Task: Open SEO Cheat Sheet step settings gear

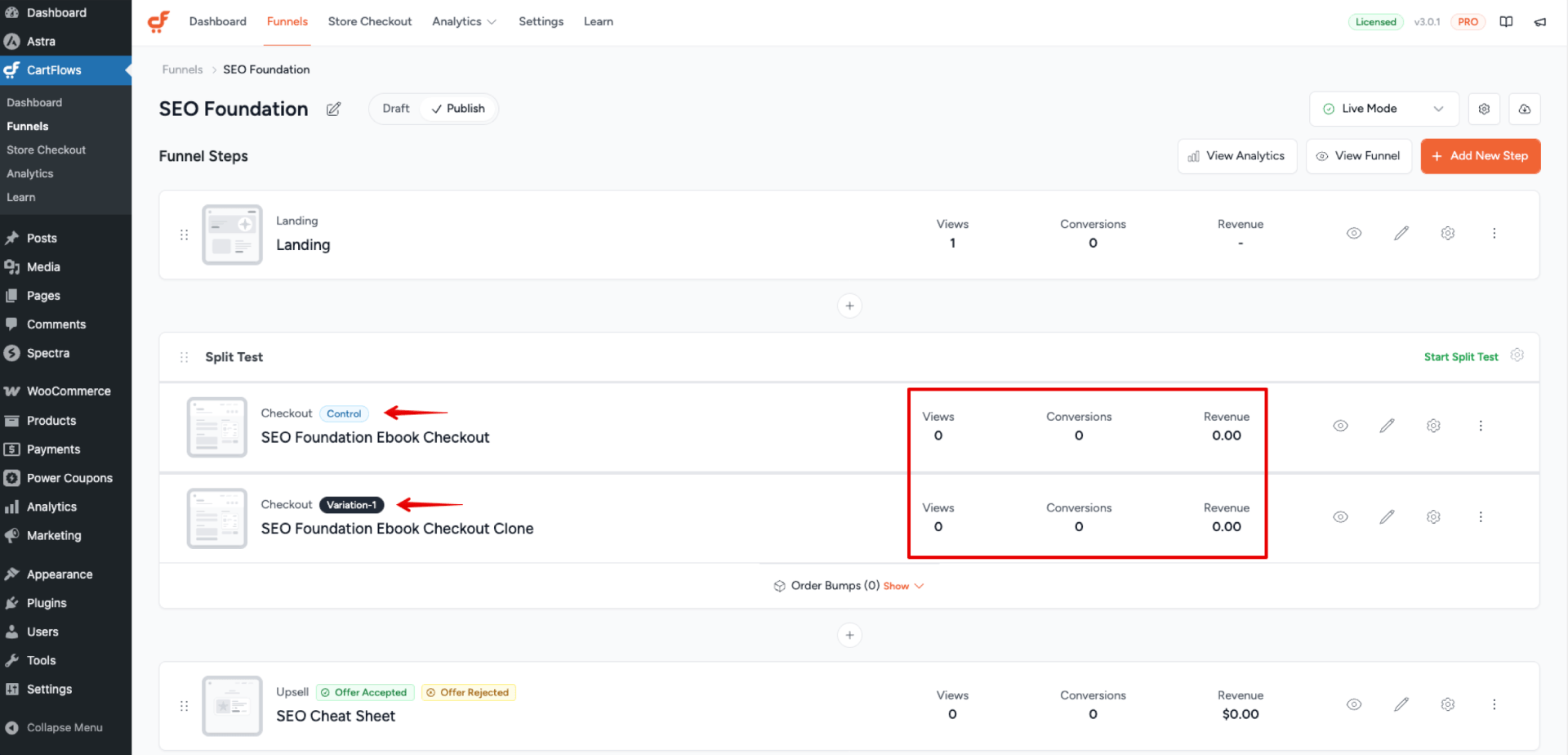Action: (1448, 704)
